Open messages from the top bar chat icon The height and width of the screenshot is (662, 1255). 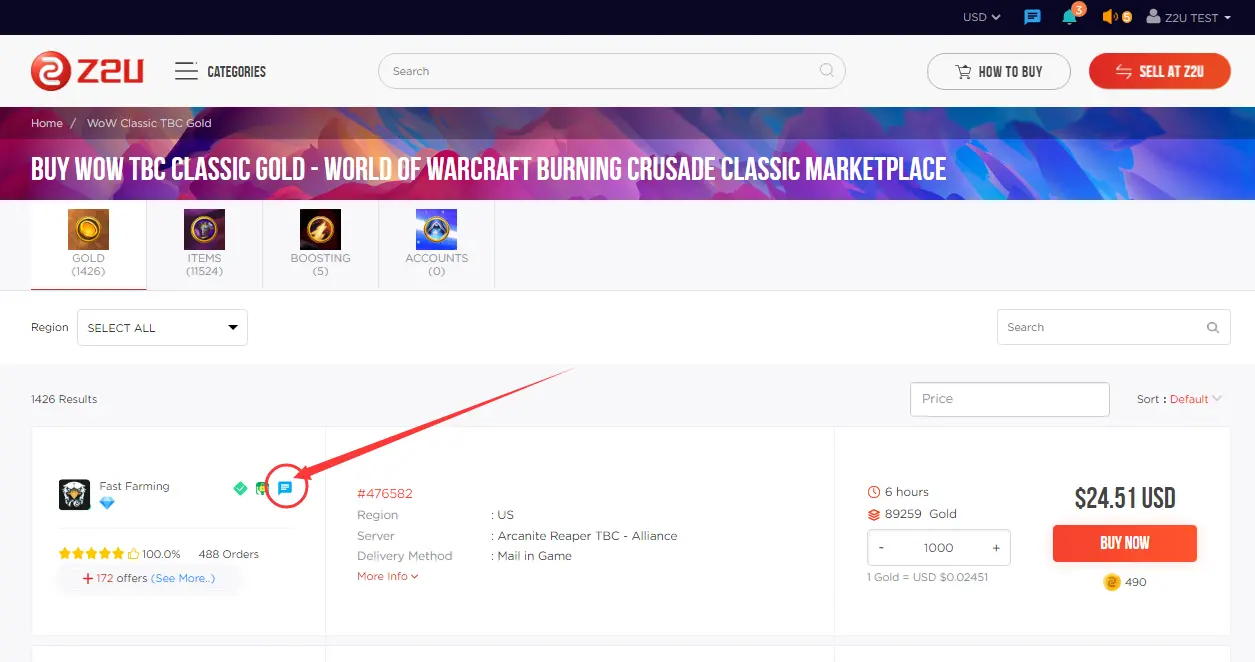[x=1033, y=17]
